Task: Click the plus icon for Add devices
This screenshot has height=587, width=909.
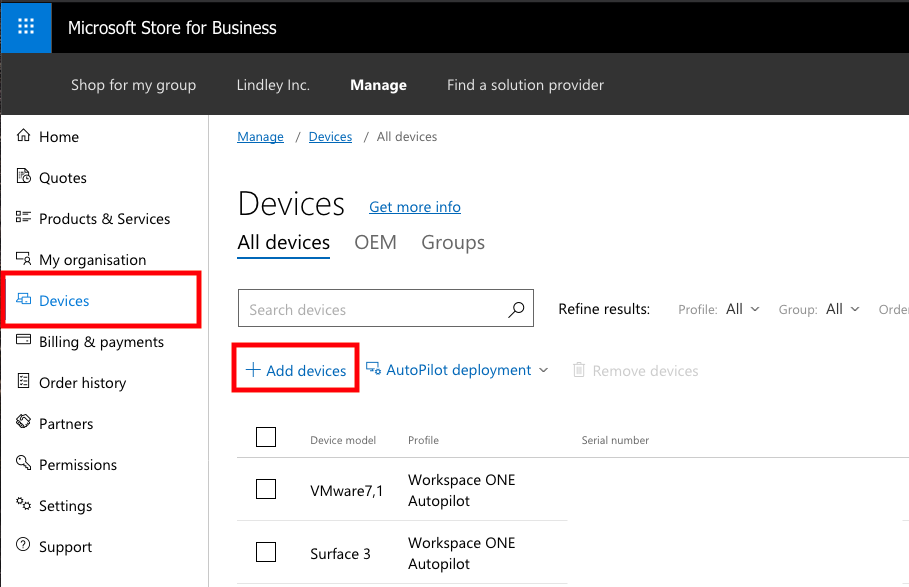Action: coord(253,370)
